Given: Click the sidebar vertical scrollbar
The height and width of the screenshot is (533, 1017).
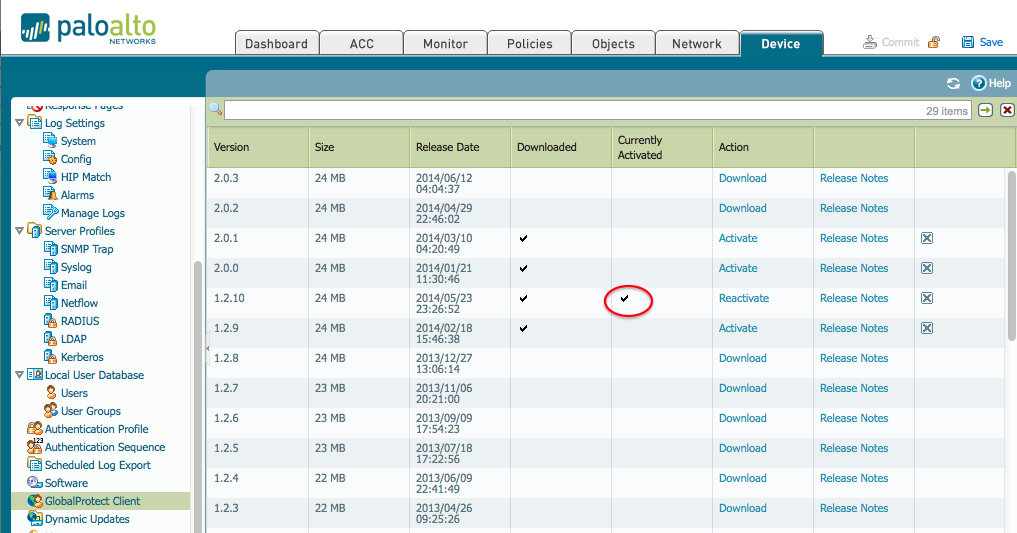Looking at the screenshot, I should pos(198,396).
